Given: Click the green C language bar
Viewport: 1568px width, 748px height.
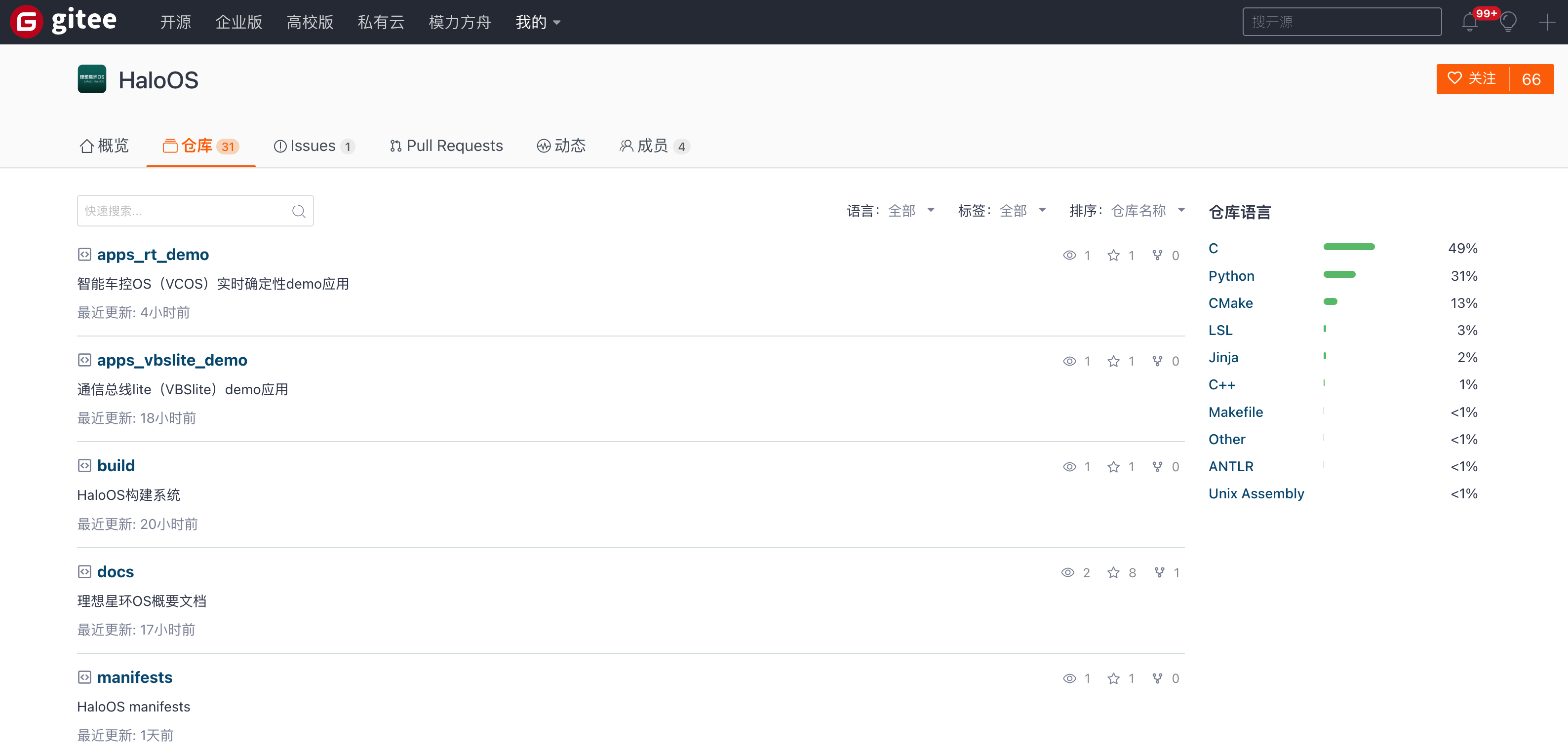Looking at the screenshot, I should pos(1348,247).
